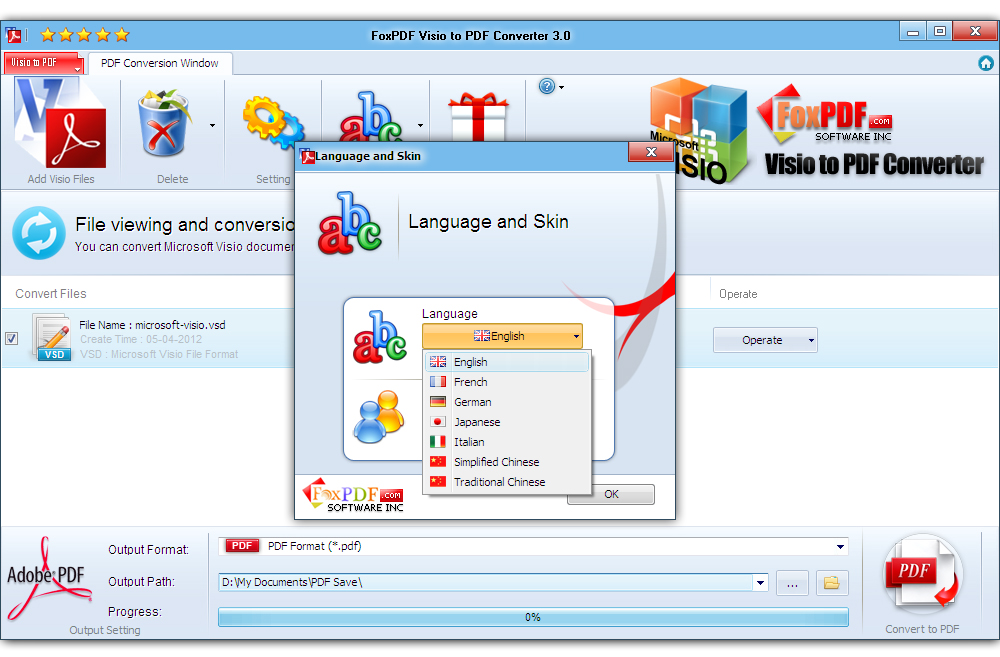Expand the Delete button dropdown arrow
Viewport: 1000px width, 657px height.
(x=212, y=126)
